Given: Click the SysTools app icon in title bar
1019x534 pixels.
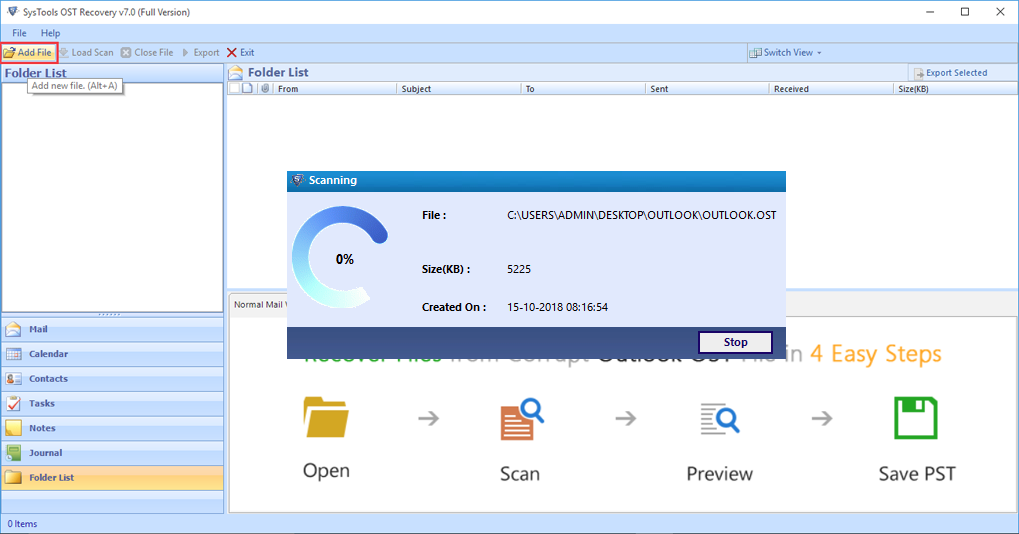Looking at the screenshot, I should point(12,12).
